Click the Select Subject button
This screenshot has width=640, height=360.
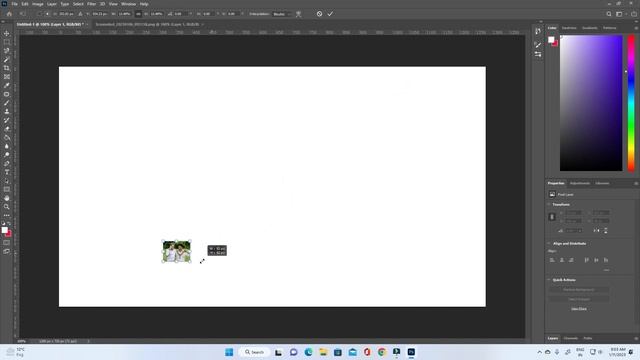[579, 299]
